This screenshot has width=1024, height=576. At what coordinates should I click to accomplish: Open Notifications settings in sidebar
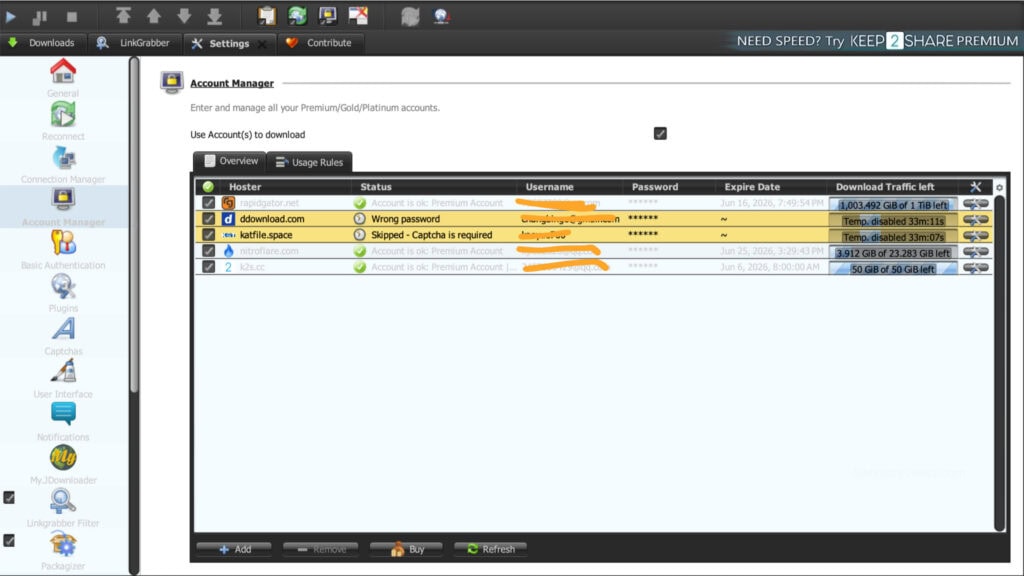coord(63,422)
